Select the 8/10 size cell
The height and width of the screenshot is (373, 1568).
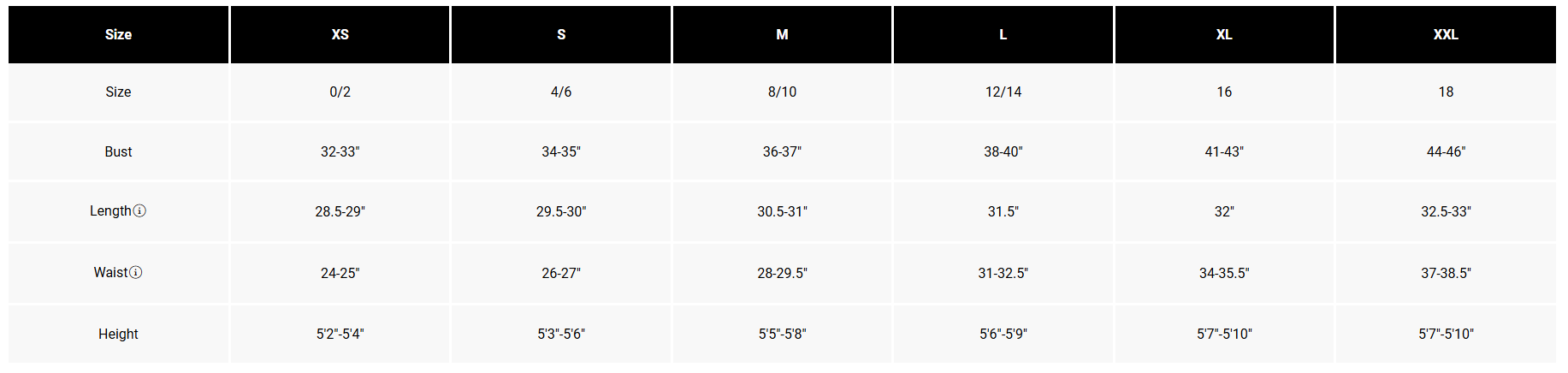tap(782, 92)
